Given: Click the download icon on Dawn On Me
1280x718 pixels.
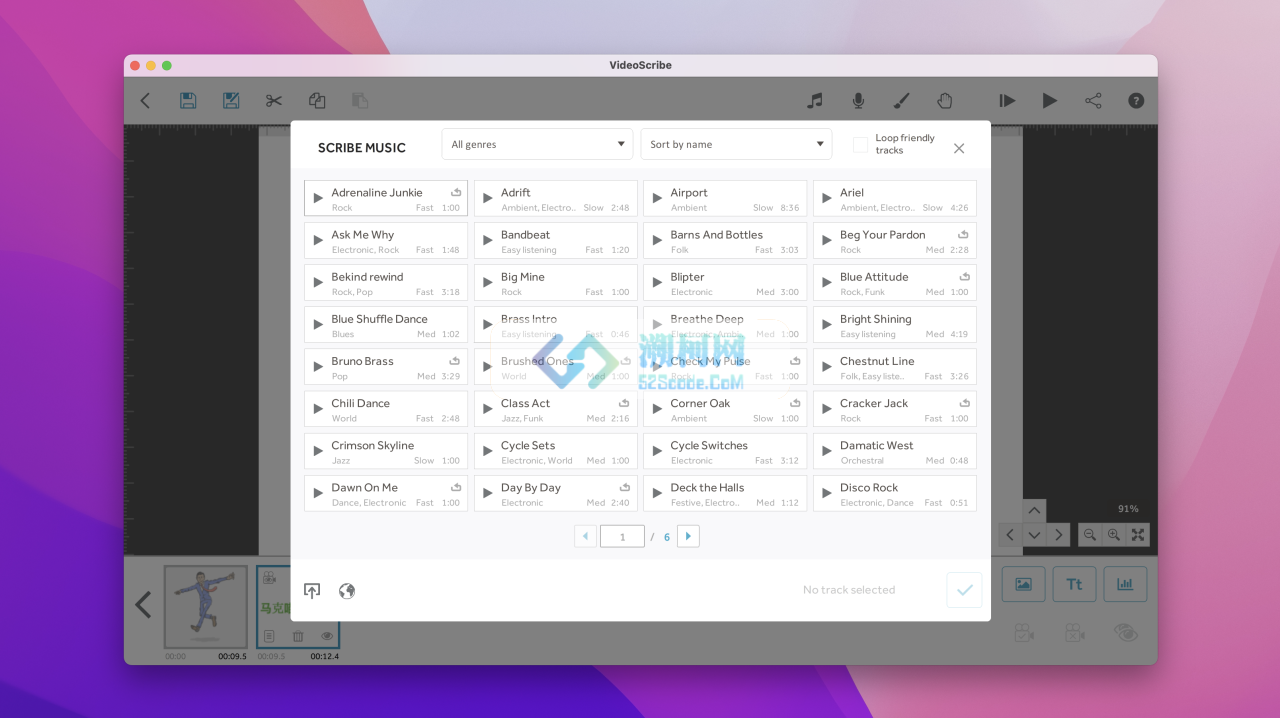Looking at the screenshot, I should point(456,487).
